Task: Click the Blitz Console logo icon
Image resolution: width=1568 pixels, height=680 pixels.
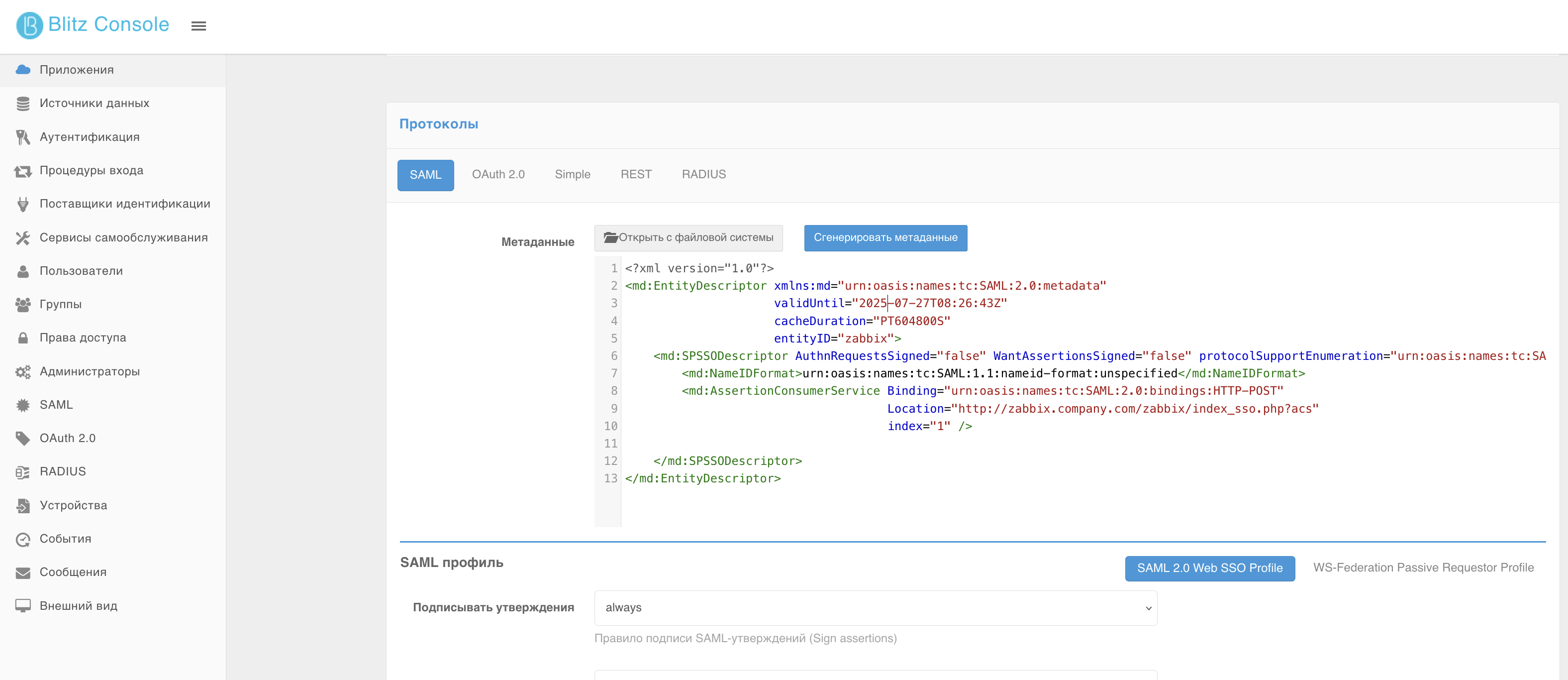Action: [29, 25]
